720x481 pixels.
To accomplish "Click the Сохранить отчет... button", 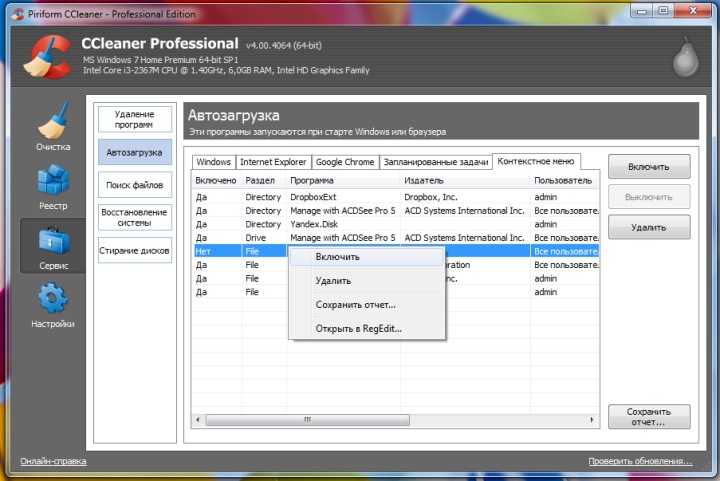I will click(649, 417).
